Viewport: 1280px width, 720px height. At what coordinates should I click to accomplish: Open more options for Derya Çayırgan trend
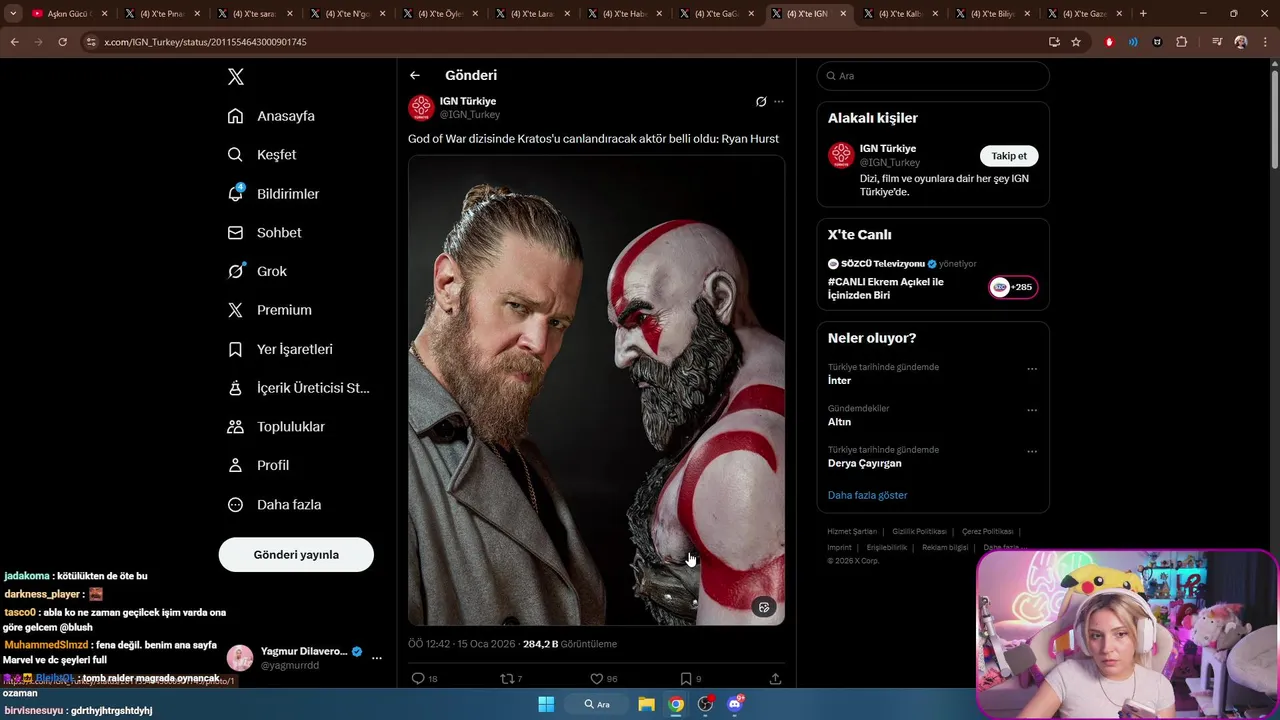tap(1032, 452)
